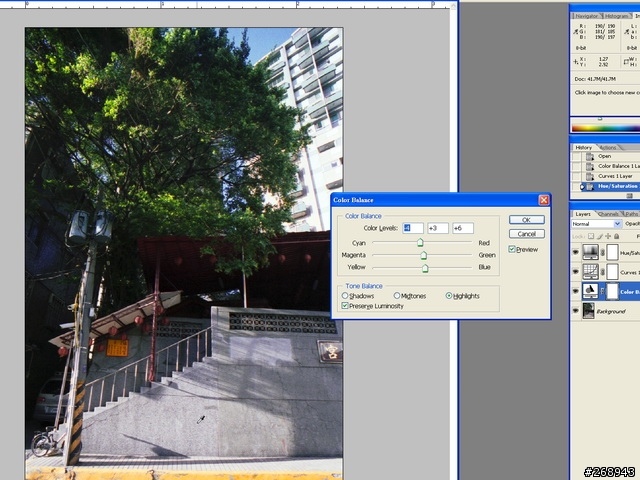Image resolution: width=640 pixels, height=480 pixels.
Task: Click the Cyan-Red slider handle
Action: point(420,243)
